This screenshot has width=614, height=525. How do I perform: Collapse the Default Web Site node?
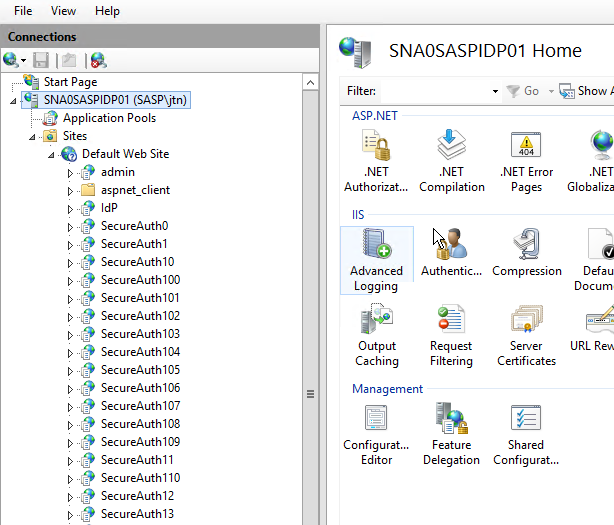click(51, 155)
